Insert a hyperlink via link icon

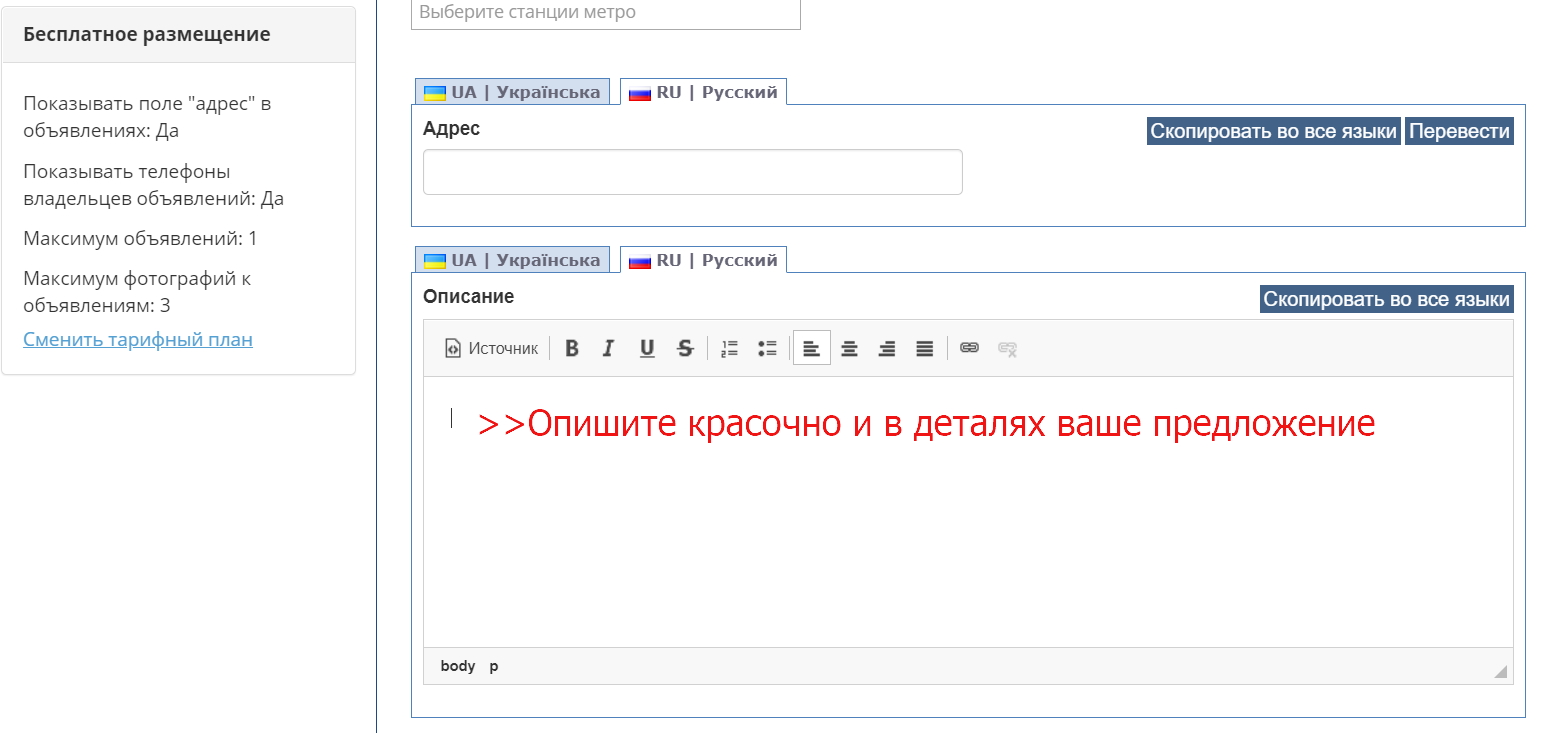pyautogui.click(x=969, y=348)
